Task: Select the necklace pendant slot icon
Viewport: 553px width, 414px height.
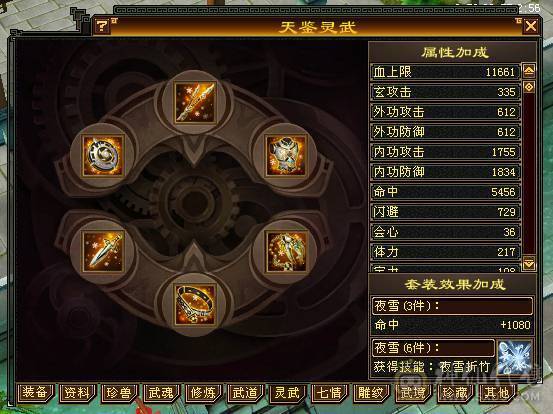Action: point(286,251)
